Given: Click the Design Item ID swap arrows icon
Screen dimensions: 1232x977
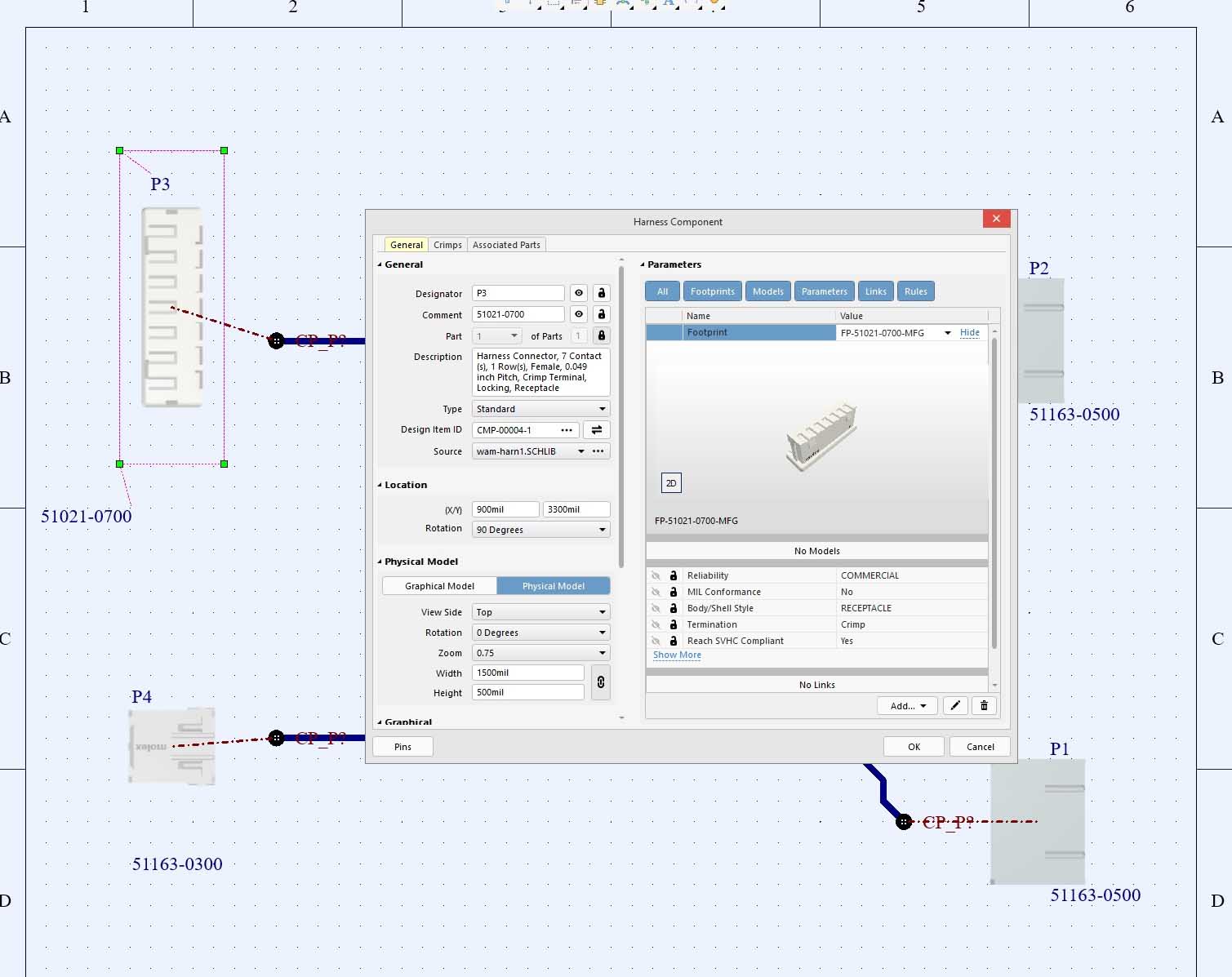Looking at the screenshot, I should pyautogui.click(x=597, y=430).
